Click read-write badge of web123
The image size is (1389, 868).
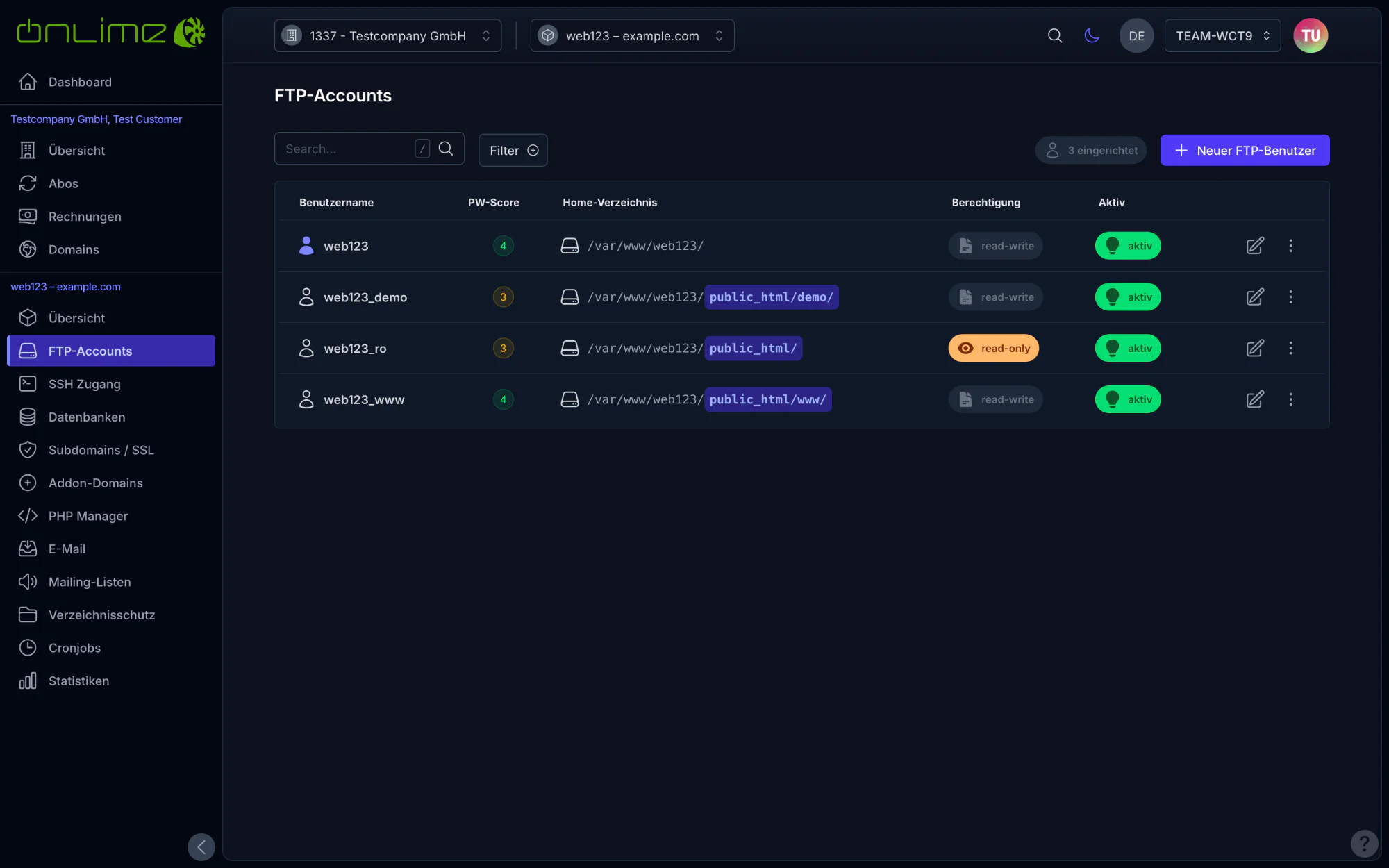pos(995,246)
